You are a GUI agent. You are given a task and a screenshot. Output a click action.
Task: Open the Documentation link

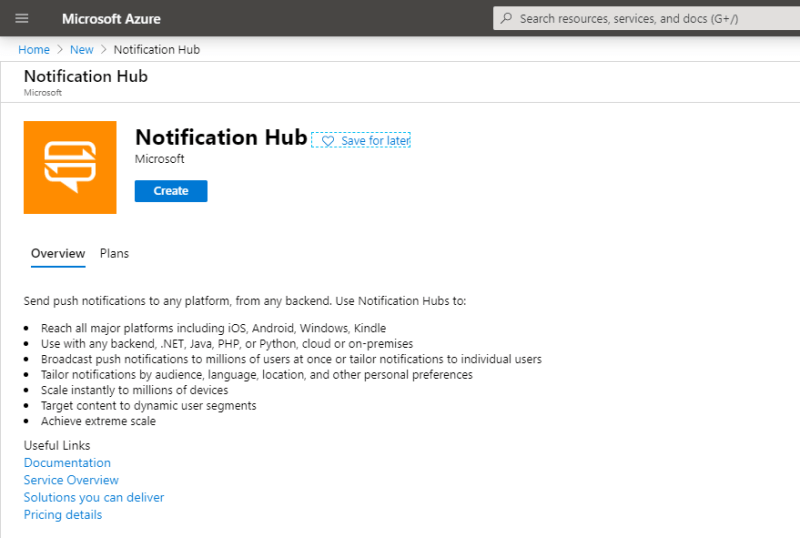[67, 462]
